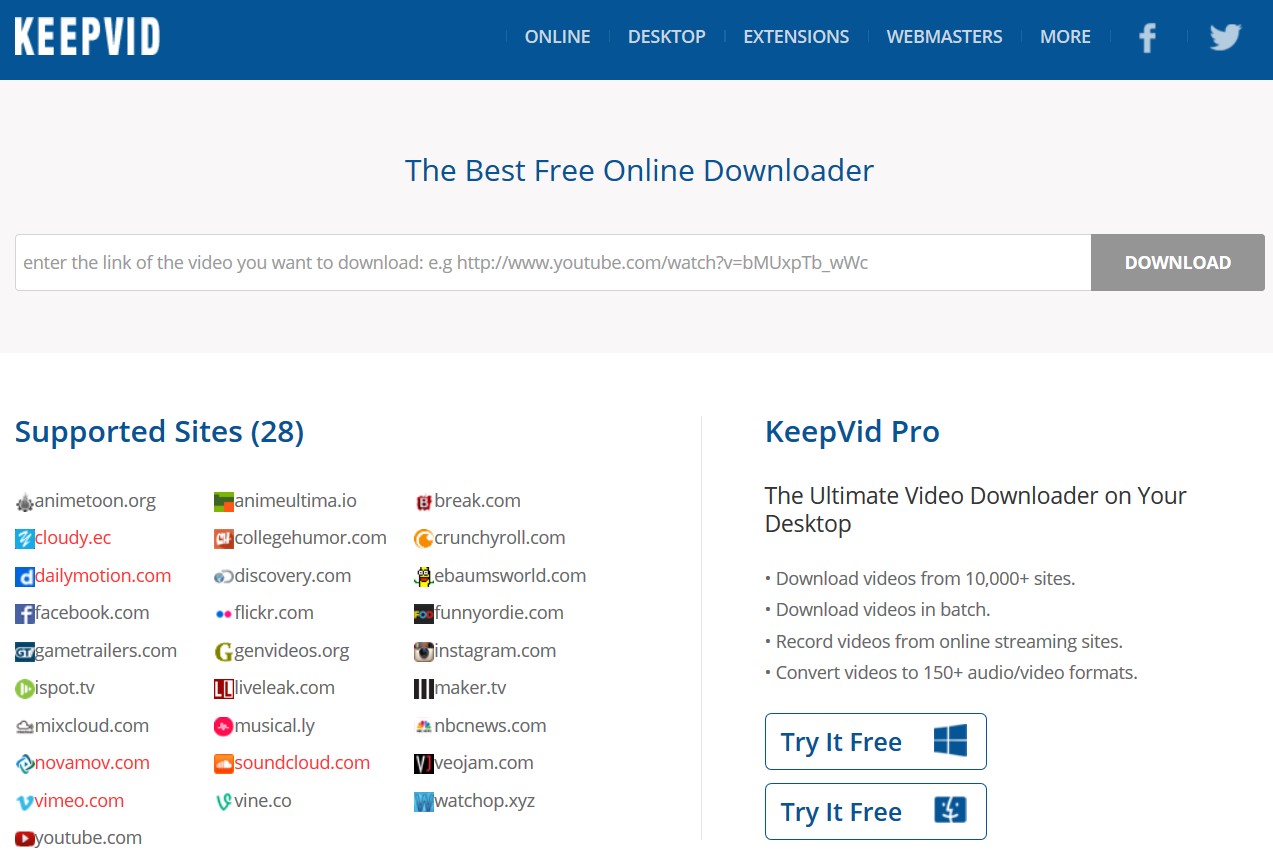This screenshot has width=1273, height=857.
Task: Click the nbcnews.com peacock icon
Action: [424, 727]
